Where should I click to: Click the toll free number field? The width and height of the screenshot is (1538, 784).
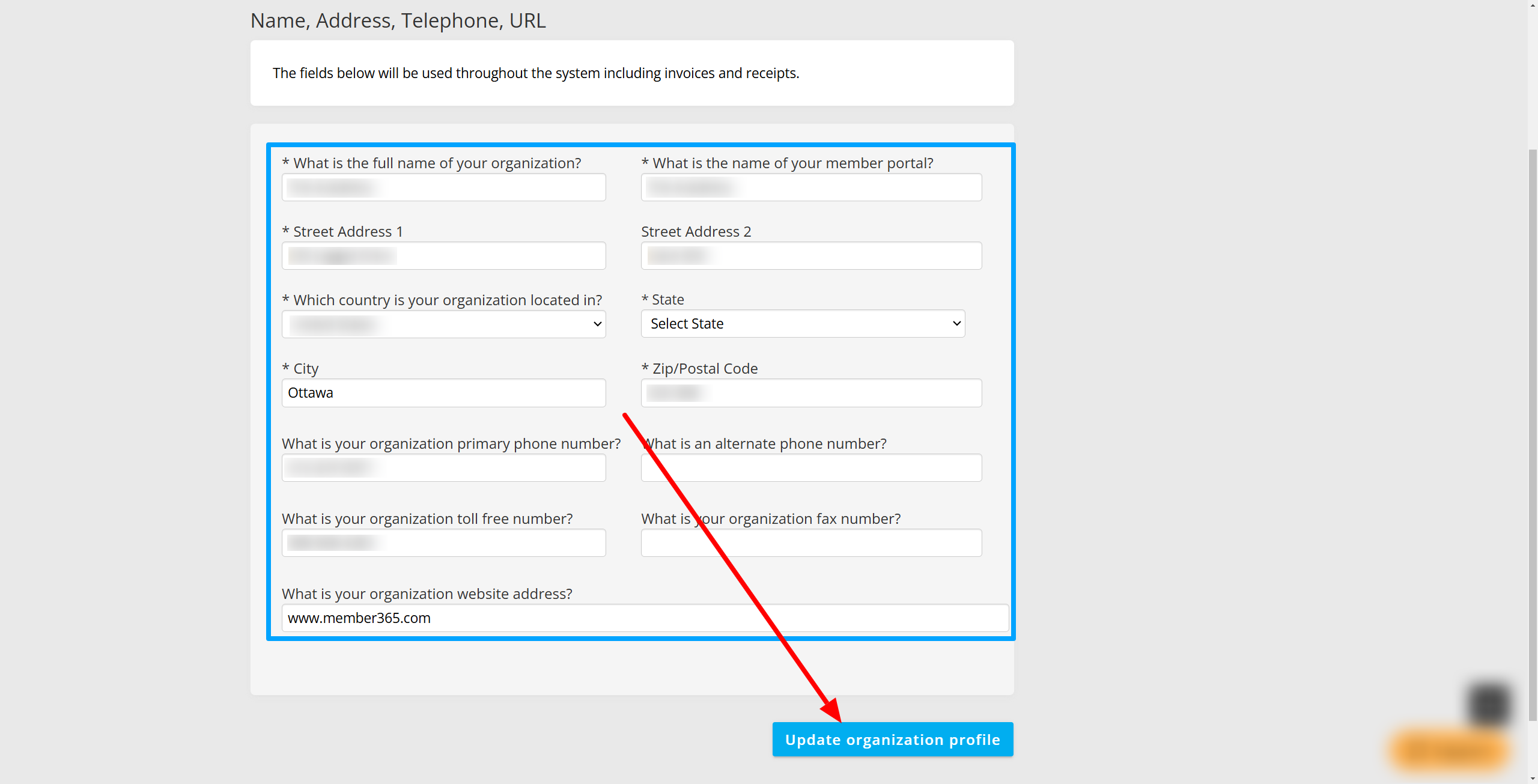tap(444, 543)
